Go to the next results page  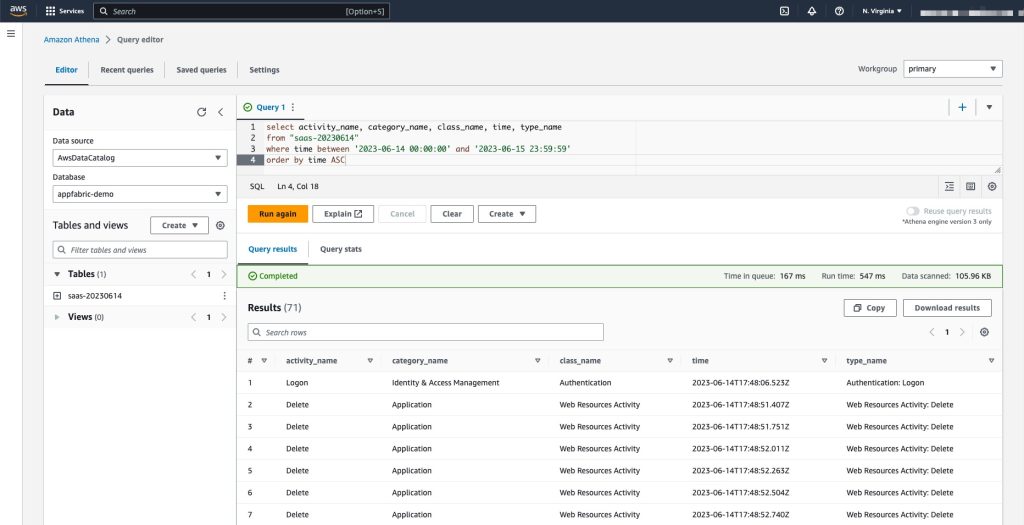coord(962,332)
